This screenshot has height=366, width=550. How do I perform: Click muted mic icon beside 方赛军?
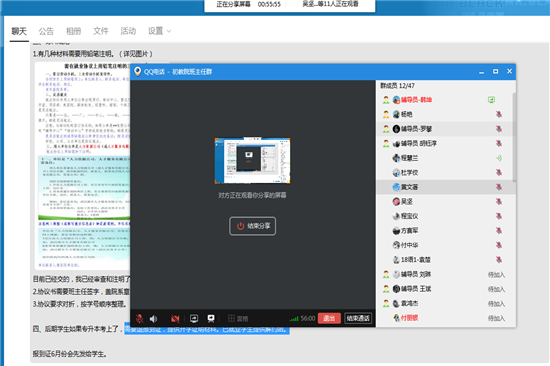[499, 231]
